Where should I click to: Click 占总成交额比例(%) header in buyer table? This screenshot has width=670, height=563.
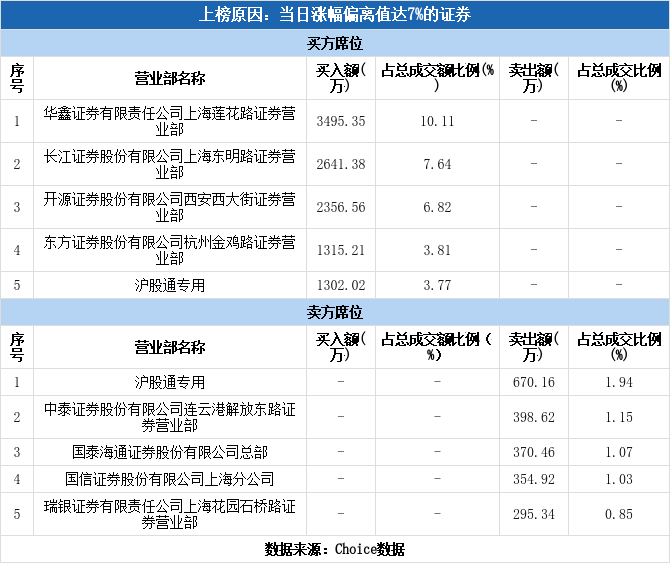coord(437,78)
